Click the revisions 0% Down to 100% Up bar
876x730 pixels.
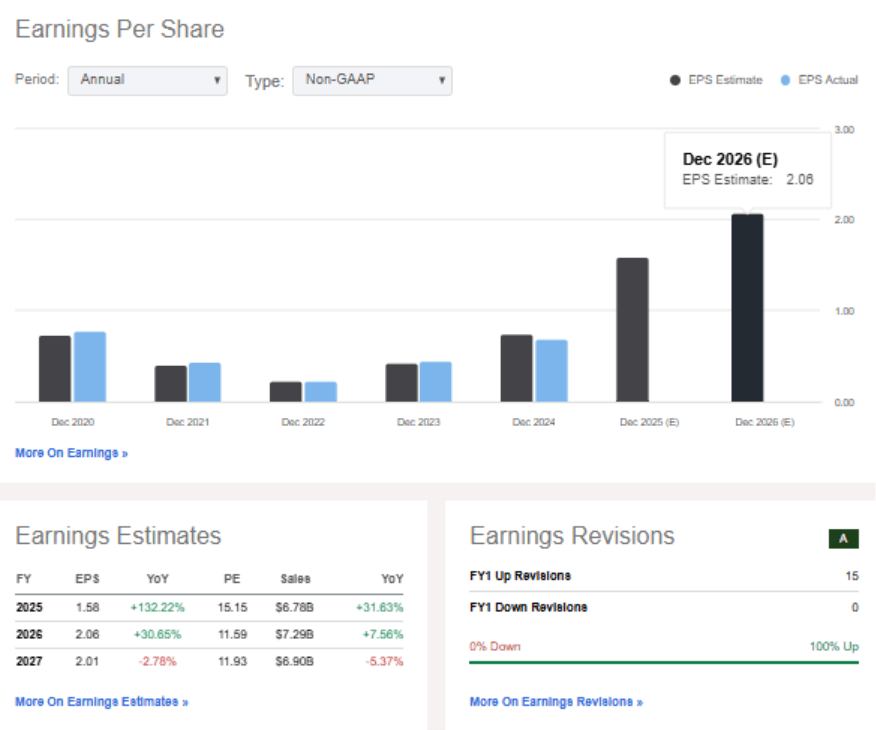pos(663,662)
